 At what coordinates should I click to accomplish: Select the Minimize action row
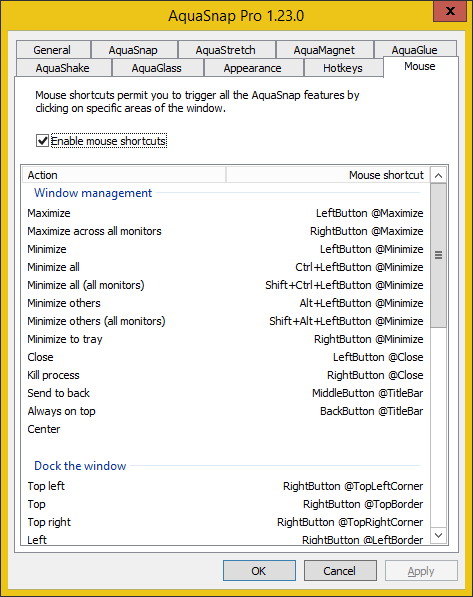click(x=225, y=249)
